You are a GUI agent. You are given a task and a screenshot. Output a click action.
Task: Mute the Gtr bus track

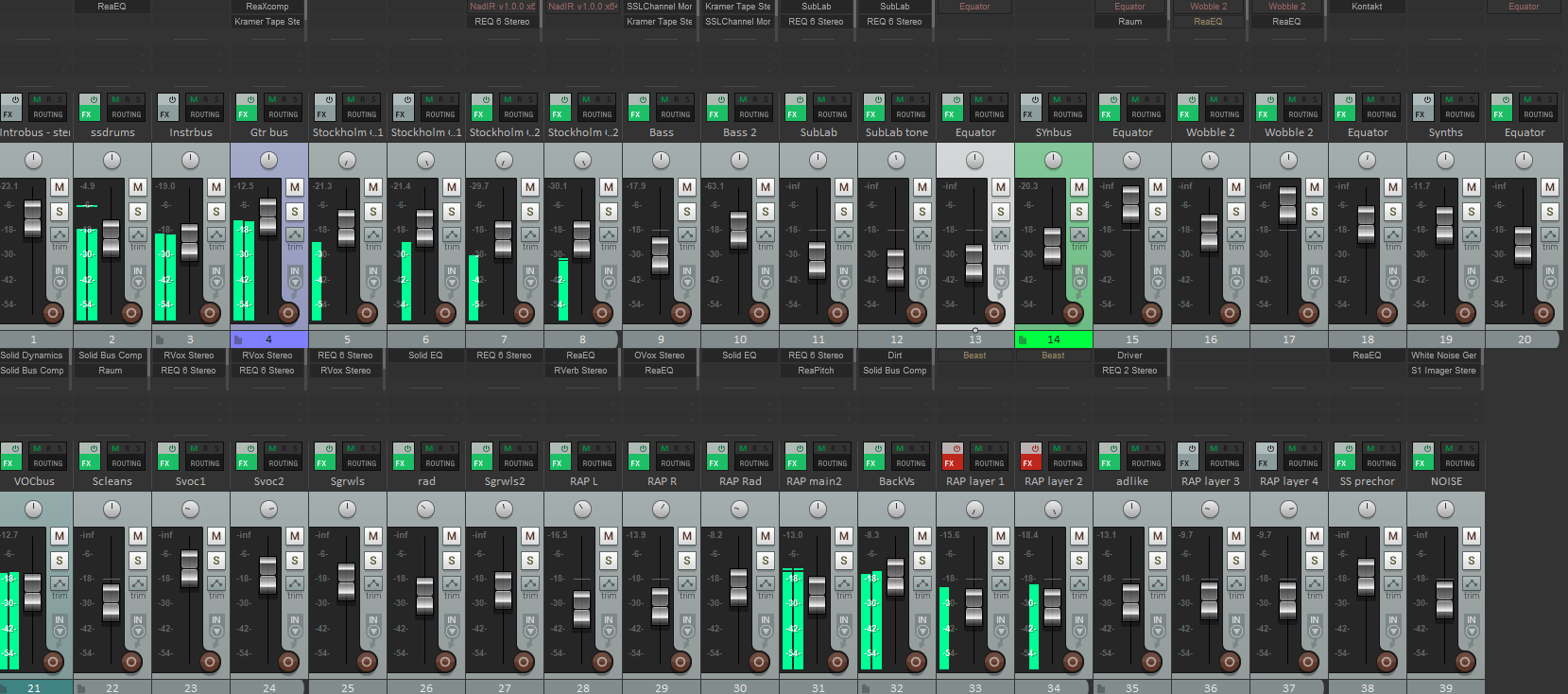click(x=295, y=187)
